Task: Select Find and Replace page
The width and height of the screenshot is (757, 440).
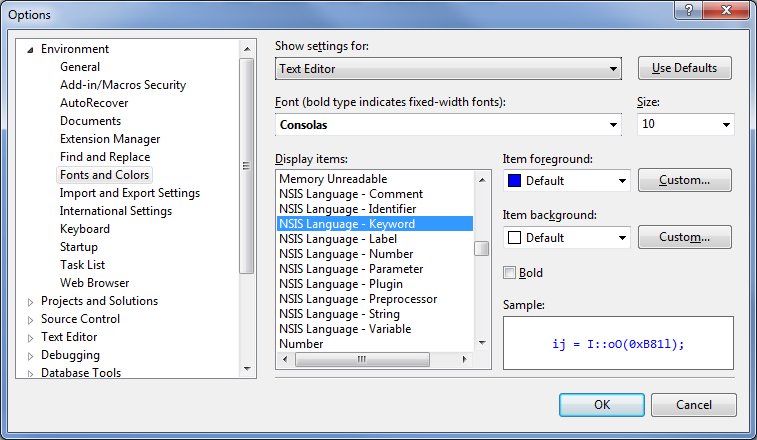Action: click(x=105, y=157)
